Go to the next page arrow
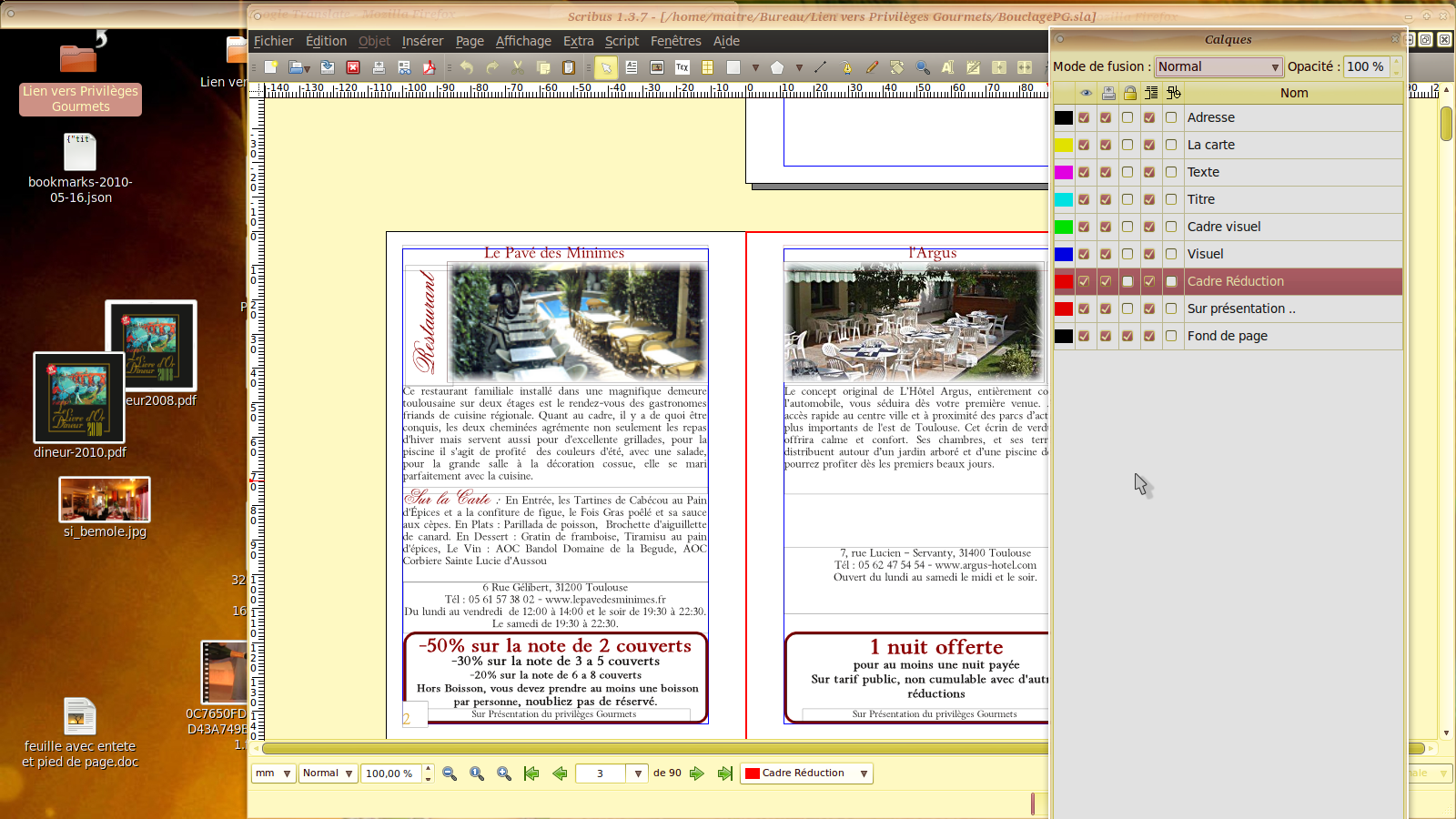This screenshot has height=819, width=1456. (697, 773)
